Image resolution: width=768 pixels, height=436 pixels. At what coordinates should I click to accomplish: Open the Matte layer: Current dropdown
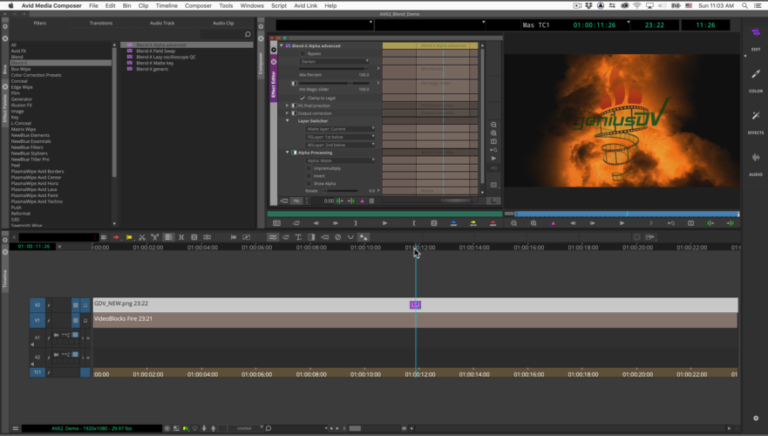click(x=340, y=129)
